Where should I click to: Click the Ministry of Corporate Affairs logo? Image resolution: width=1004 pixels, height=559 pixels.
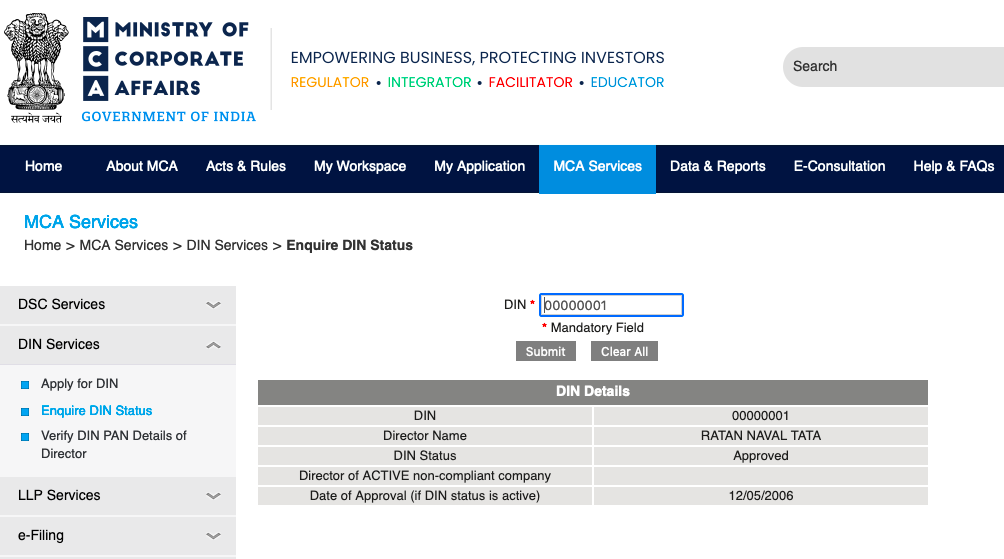(x=168, y=69)
